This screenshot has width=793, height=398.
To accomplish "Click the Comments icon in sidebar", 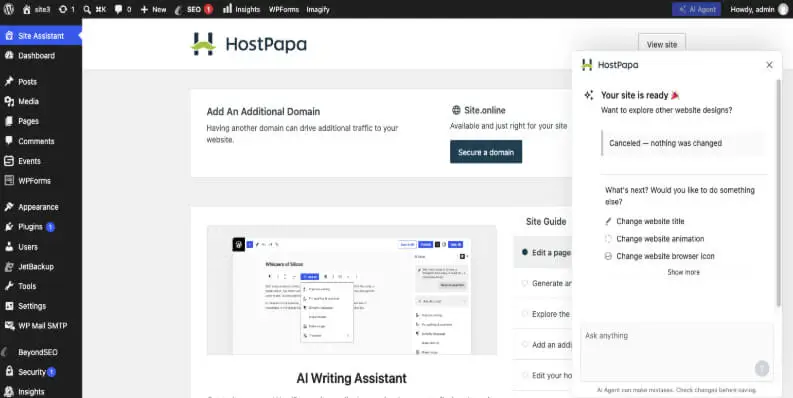I will 9,141.
